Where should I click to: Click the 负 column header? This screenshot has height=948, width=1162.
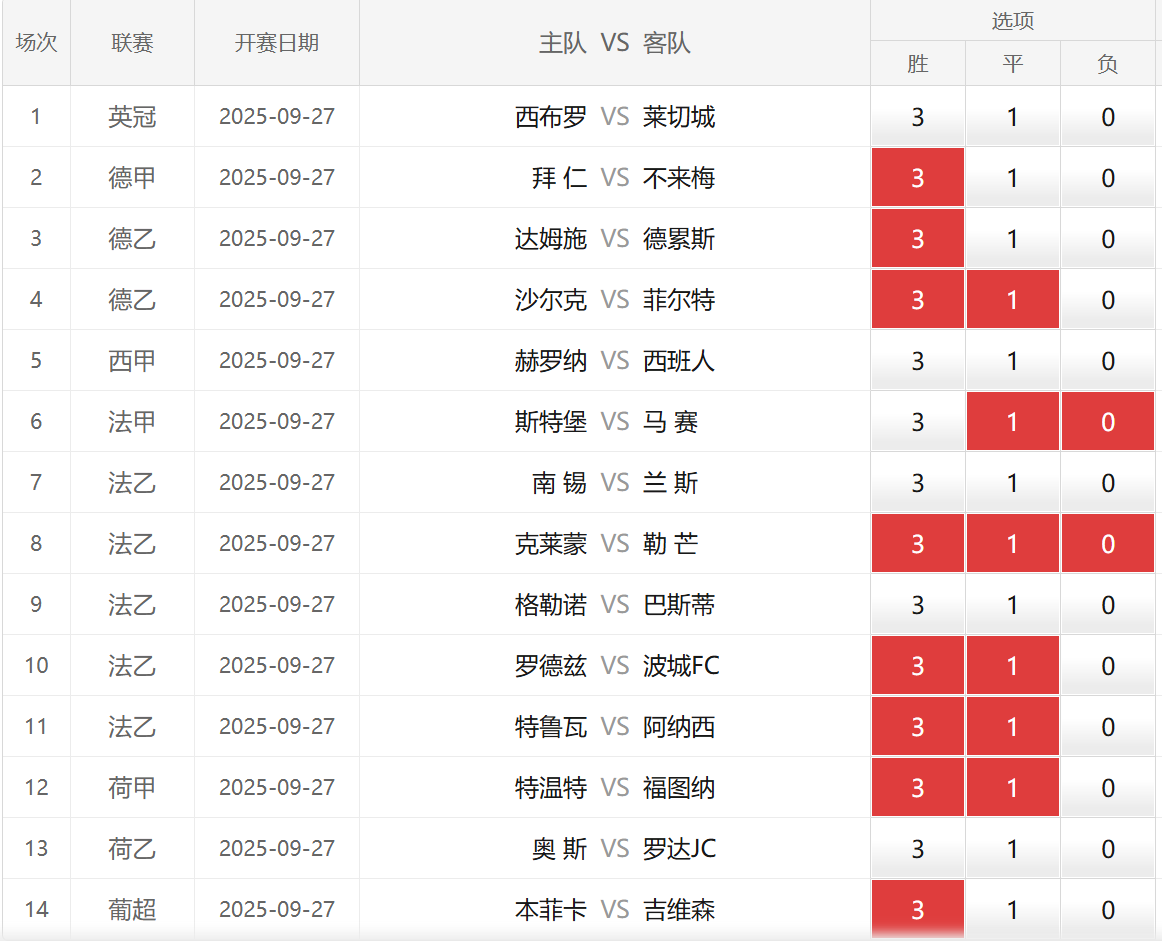1107,64
